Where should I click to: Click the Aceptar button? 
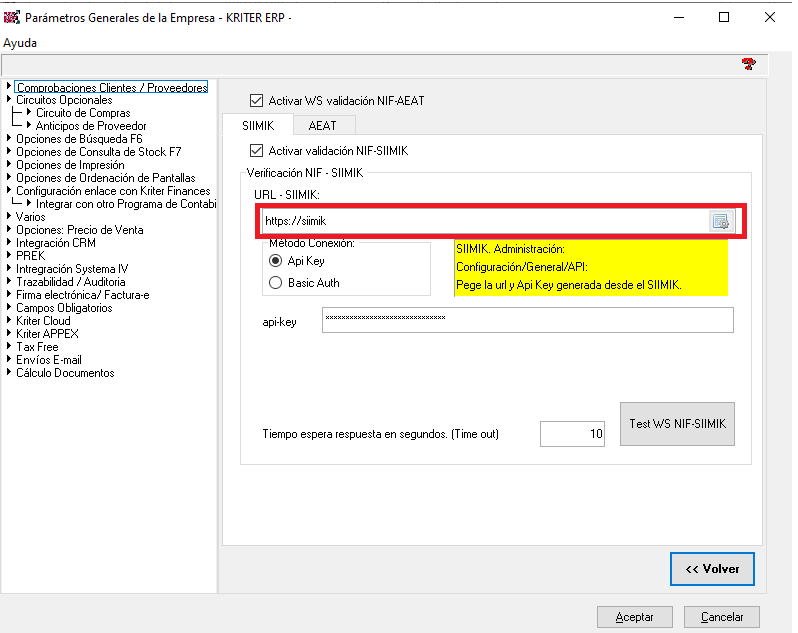tap(634, 617)
